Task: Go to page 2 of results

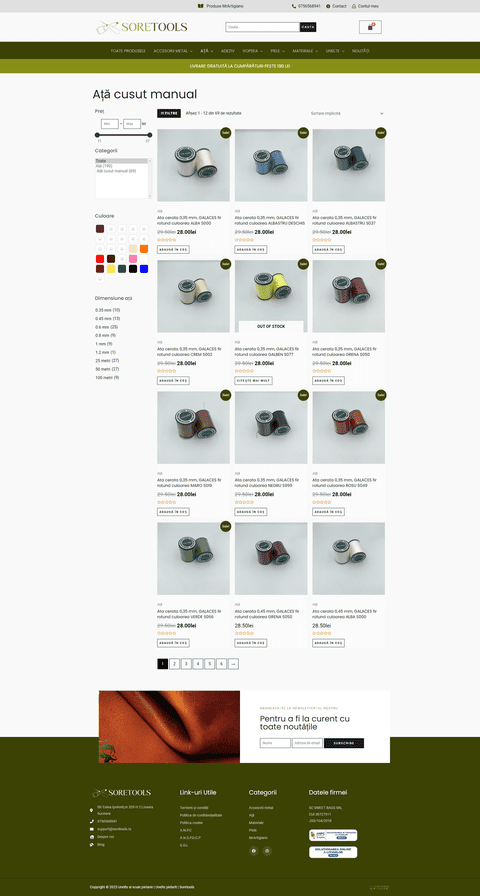Action: 174,663
